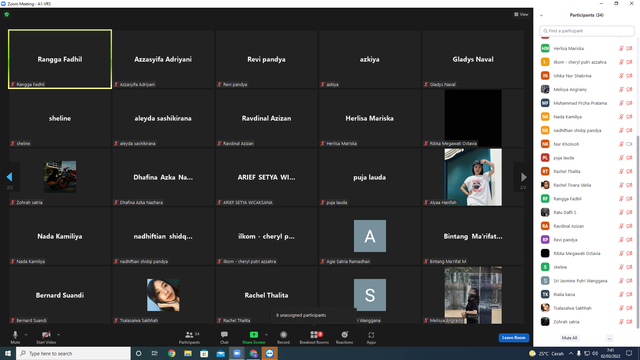Image resolution: width=640 pixels, height=360 pixels.
Task: Open audio options arrow next to Mute
Action: [x=26, y=335]
